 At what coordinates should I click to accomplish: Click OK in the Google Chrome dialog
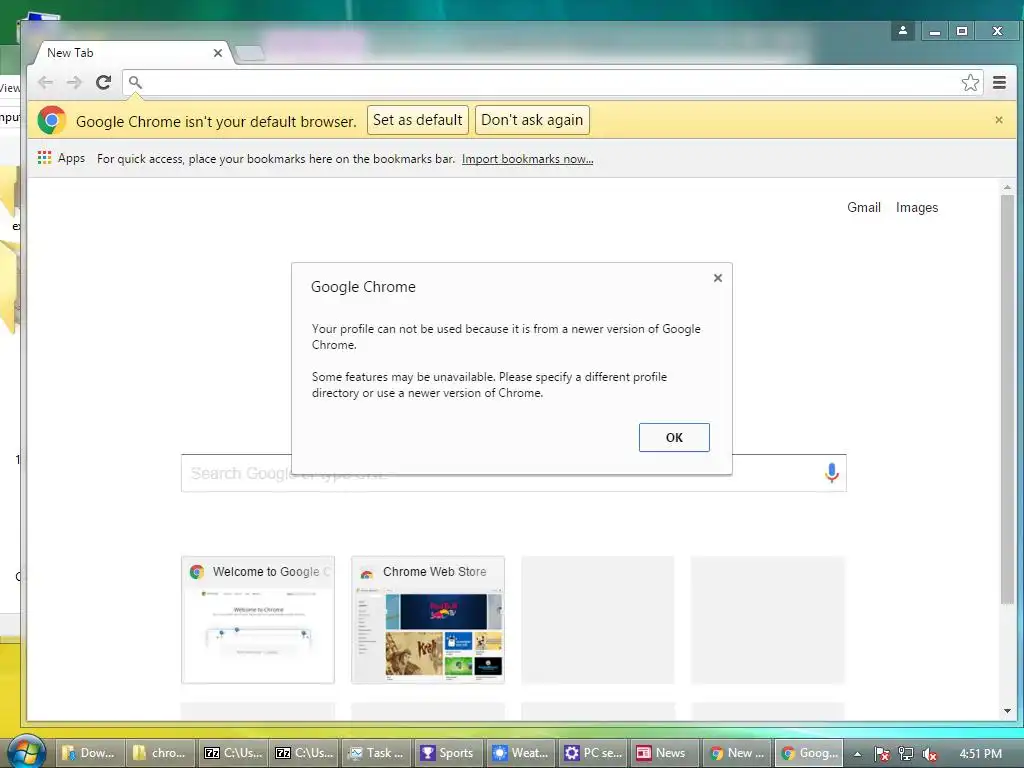[x=674, y=438]
